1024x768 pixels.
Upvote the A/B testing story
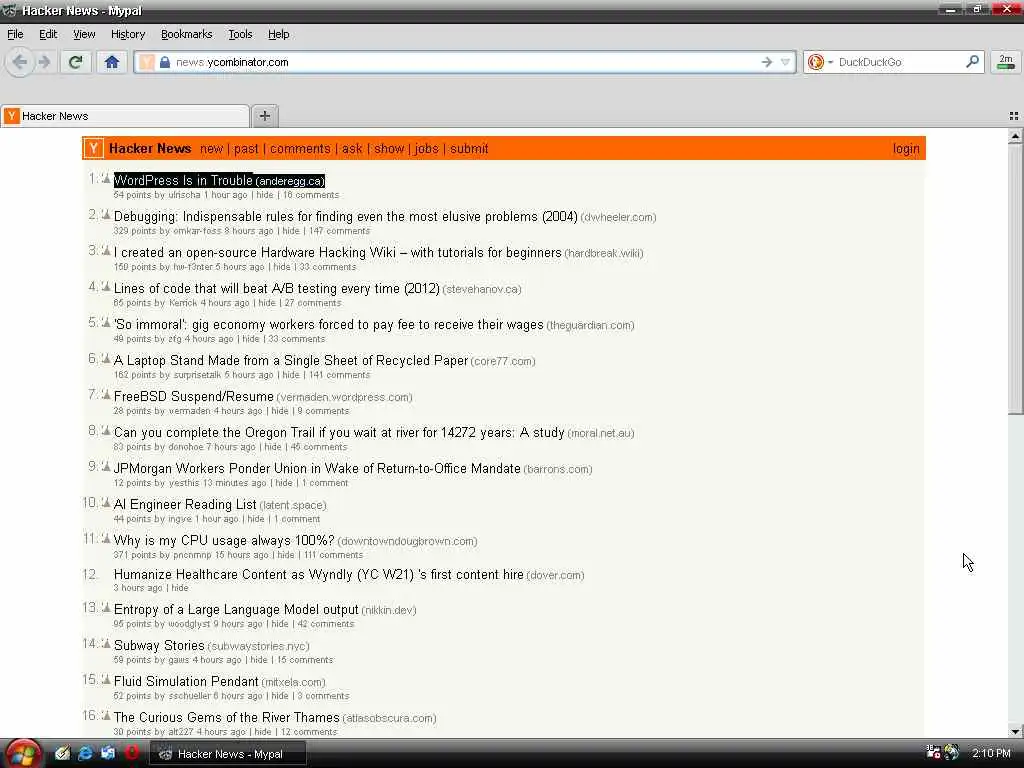[106, 286]
